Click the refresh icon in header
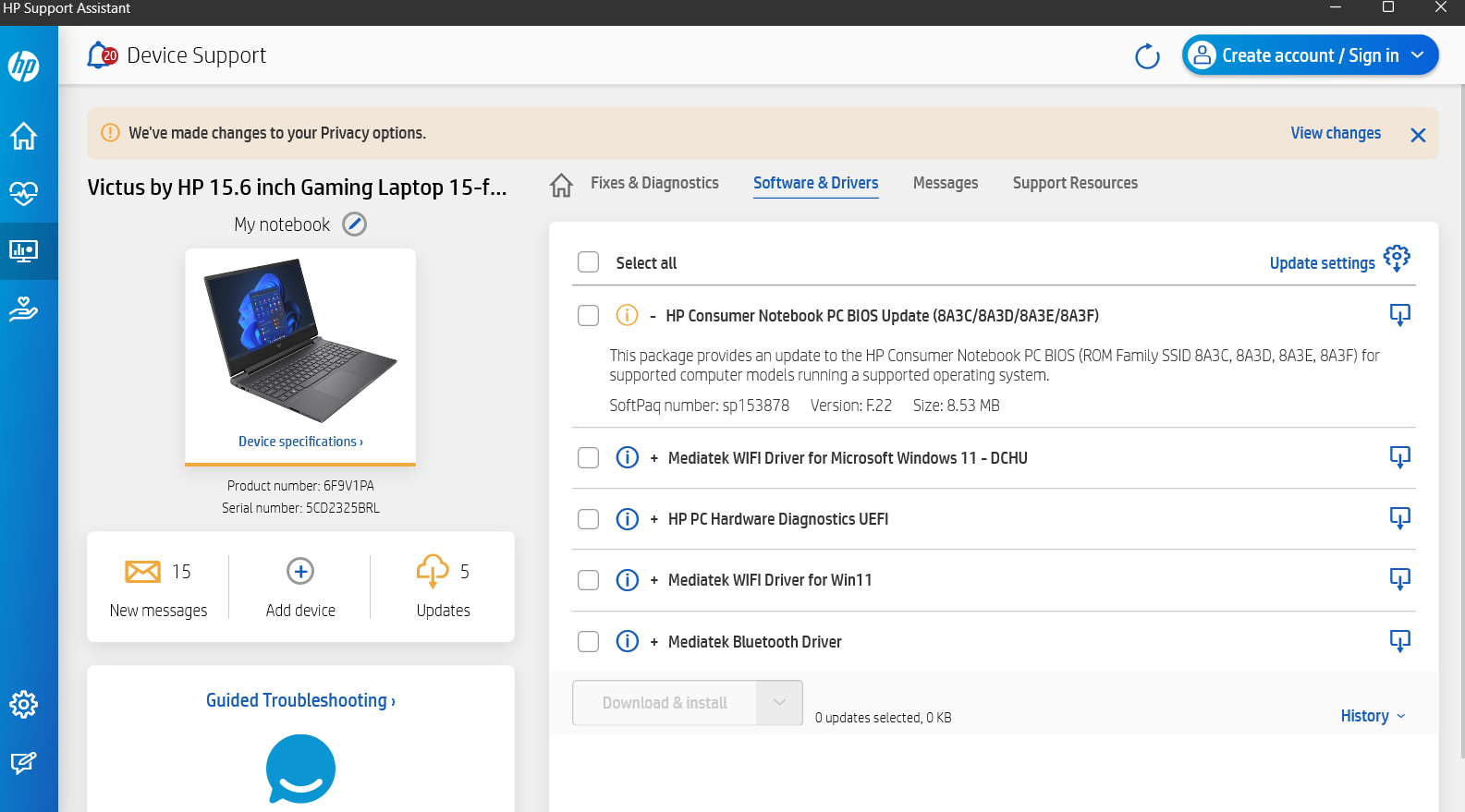This screenshot has width=1465, height=812. click(1147, 56)
